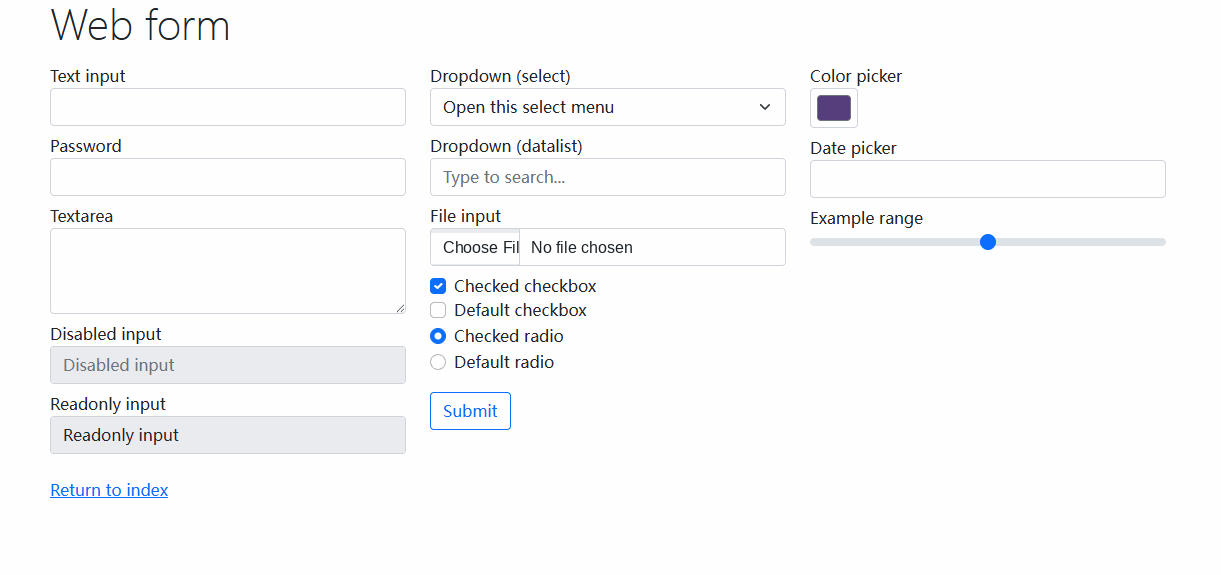Image resolution: width=1221 pixels, height=575 pixels.
Task: Click the 'Password' label
Action: pos(86,146)
